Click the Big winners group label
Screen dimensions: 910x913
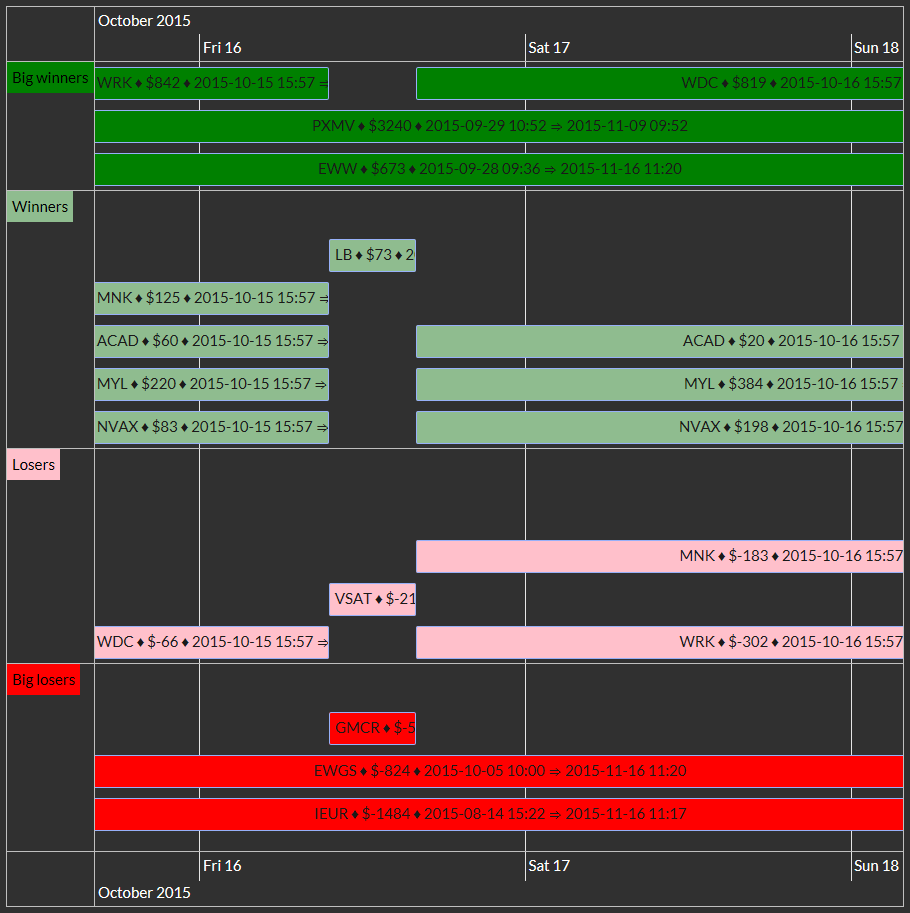click(x=51, y=77)
